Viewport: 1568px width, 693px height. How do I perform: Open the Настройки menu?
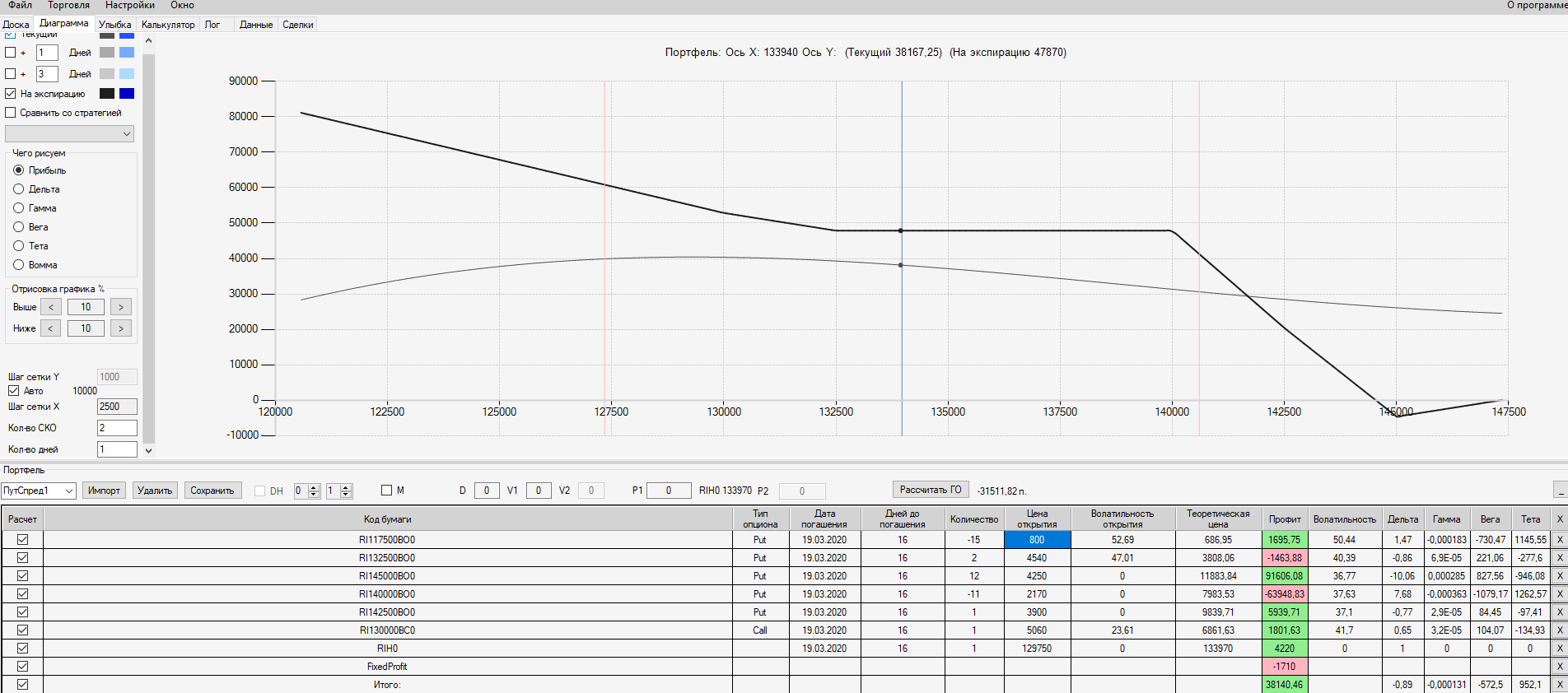click(x=130, y=6)
